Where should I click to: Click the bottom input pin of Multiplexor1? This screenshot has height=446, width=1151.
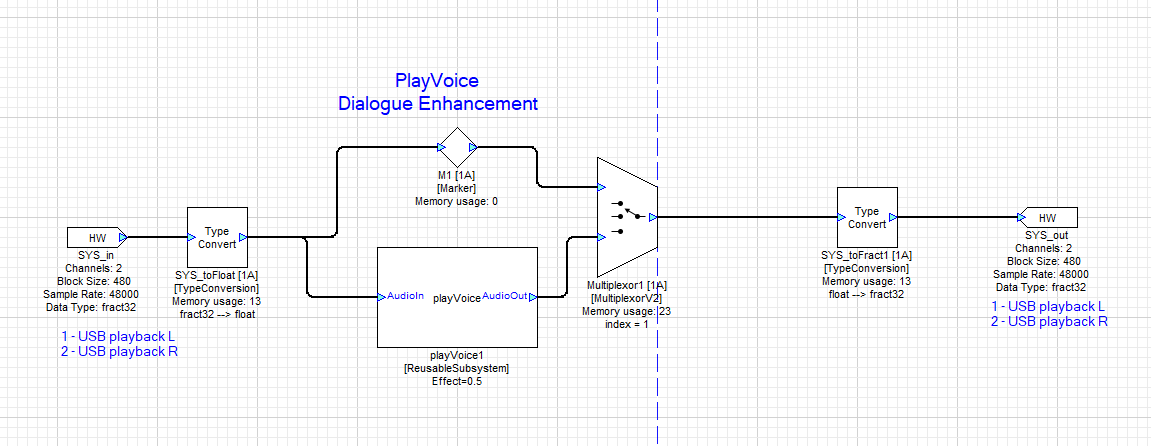tap(602, 237)
